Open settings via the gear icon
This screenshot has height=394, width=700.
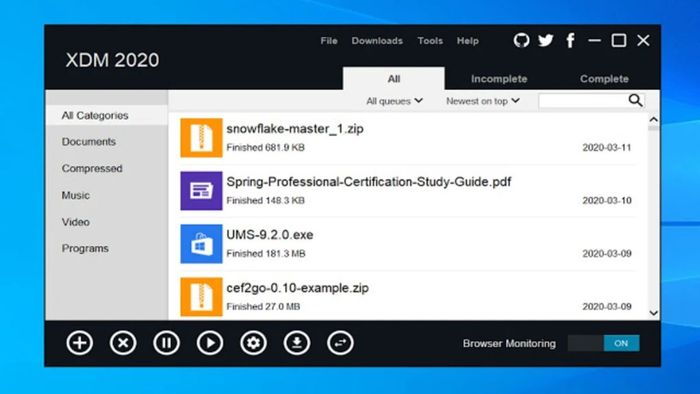253,343
